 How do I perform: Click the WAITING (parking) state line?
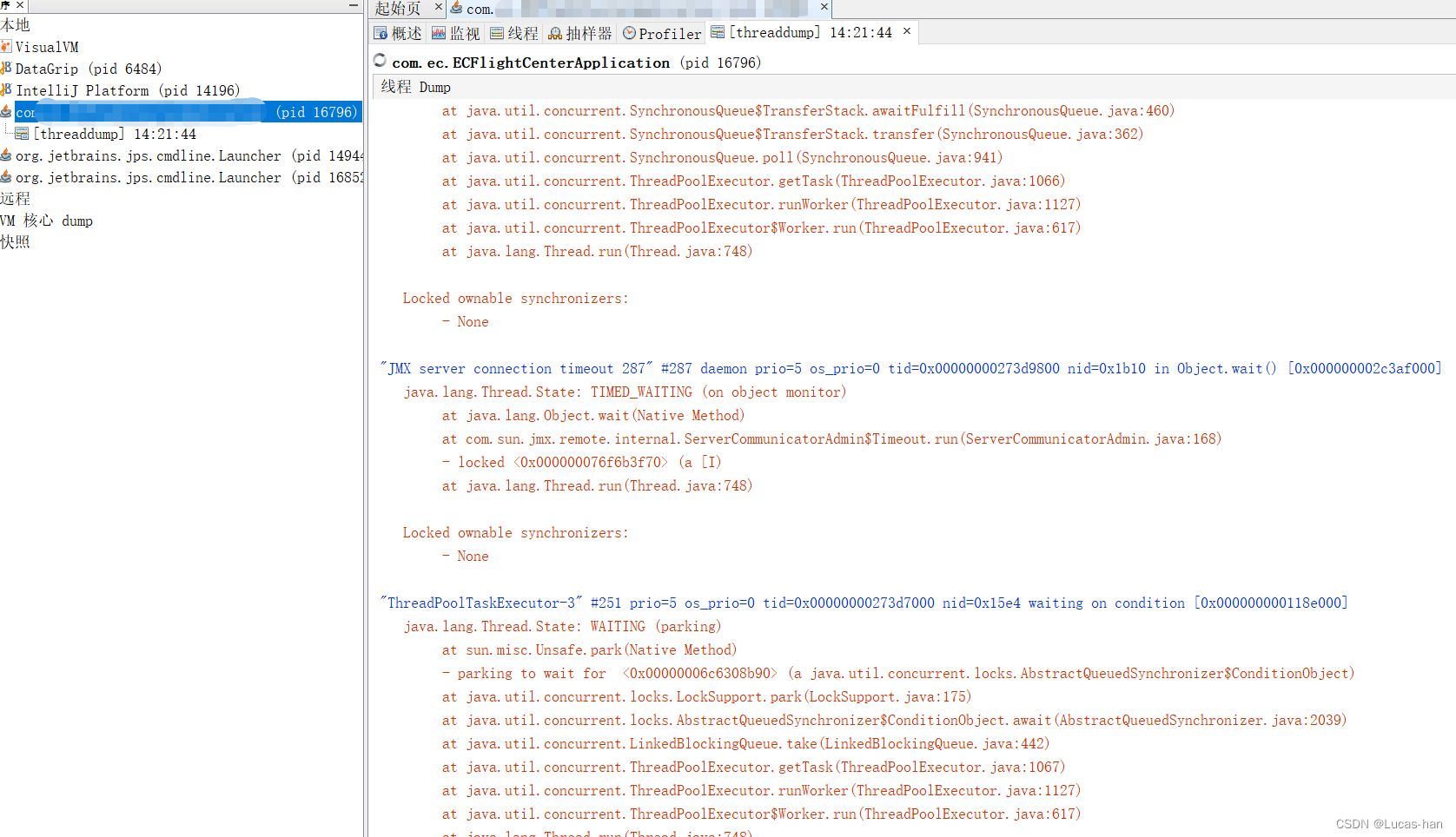562,626
